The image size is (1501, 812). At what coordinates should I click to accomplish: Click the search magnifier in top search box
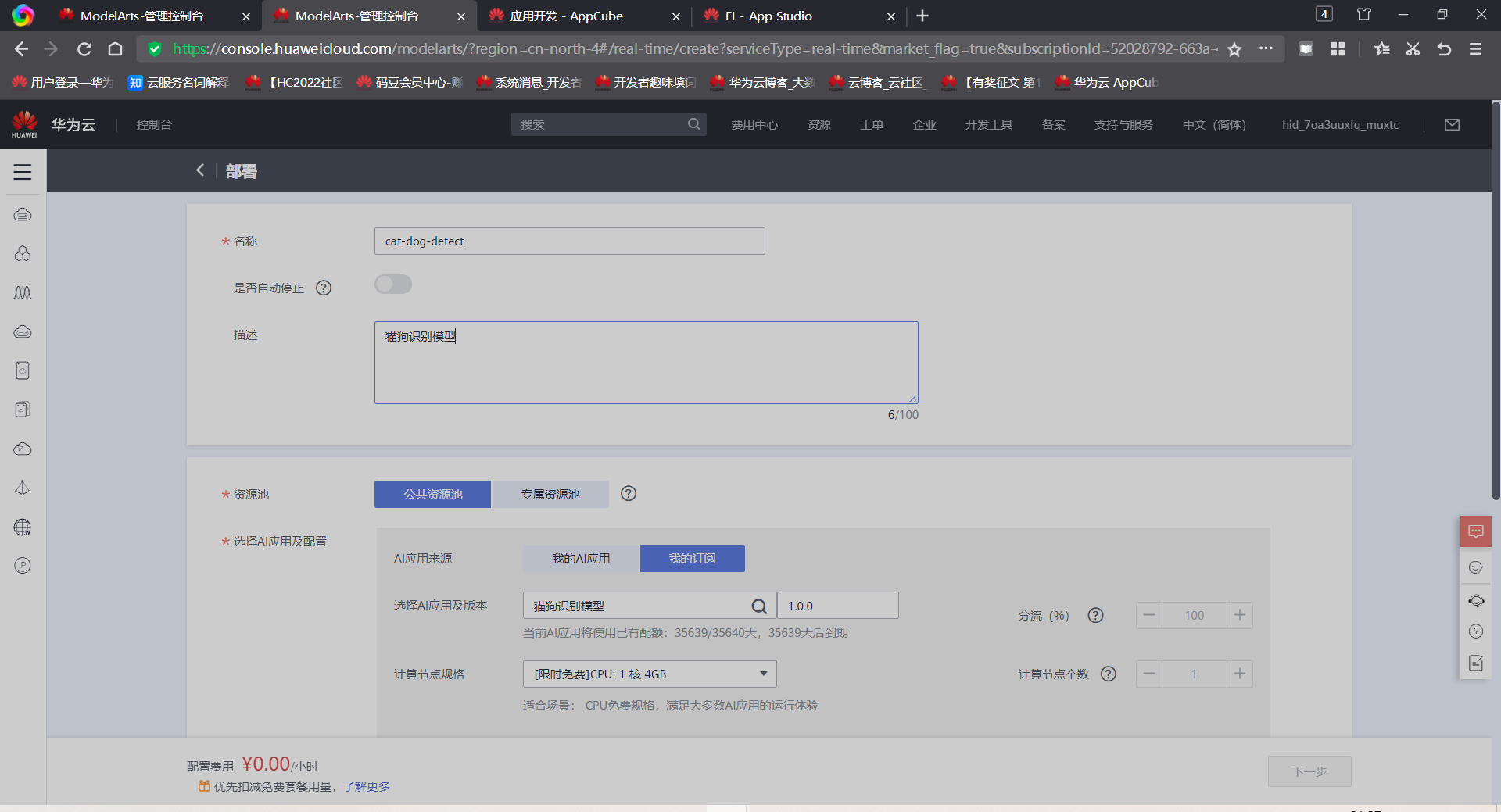click(x=693, y=124)
